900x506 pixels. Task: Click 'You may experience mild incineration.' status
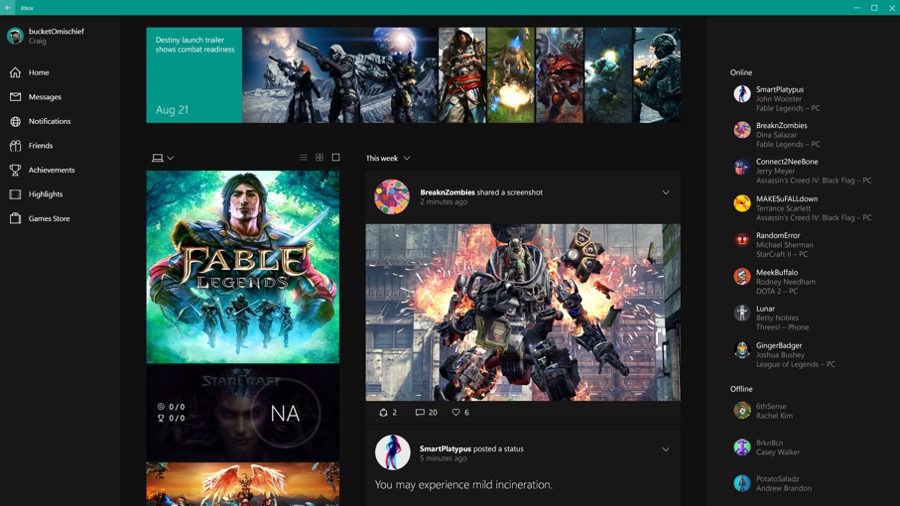(x=464, y=485)
